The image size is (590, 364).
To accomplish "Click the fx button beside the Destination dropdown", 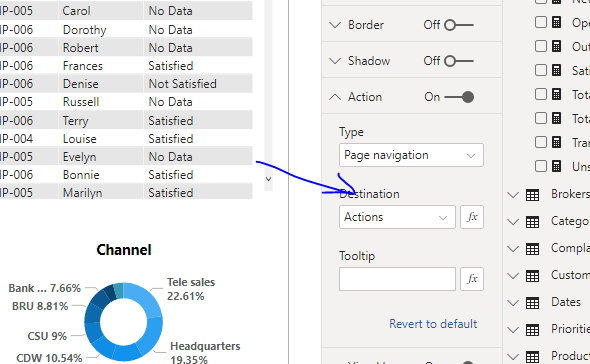I will tap(472, 217).
